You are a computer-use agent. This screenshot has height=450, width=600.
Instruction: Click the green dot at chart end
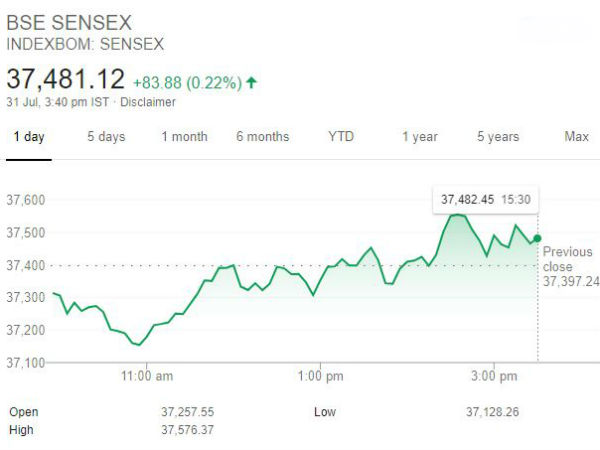click(537, 238)
